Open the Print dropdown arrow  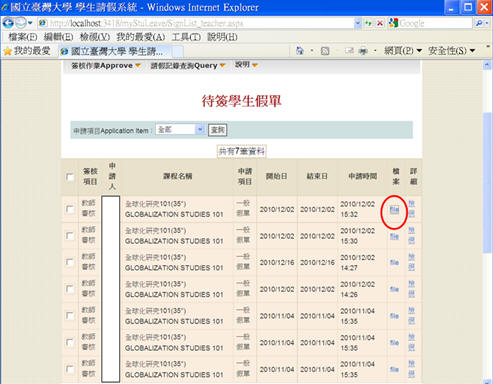pos(375,51)
